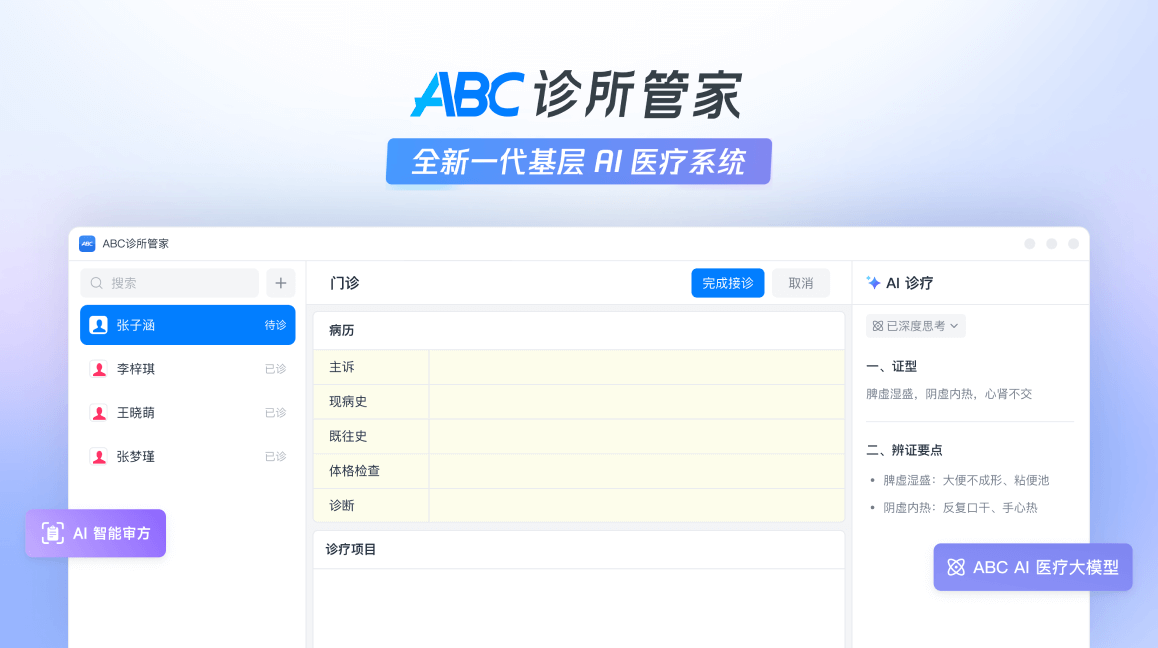This screenshot has height=648, width=1158.
Task: Click the ABC AI 医疗大模型 atom icon
Action: pos(955,567)
